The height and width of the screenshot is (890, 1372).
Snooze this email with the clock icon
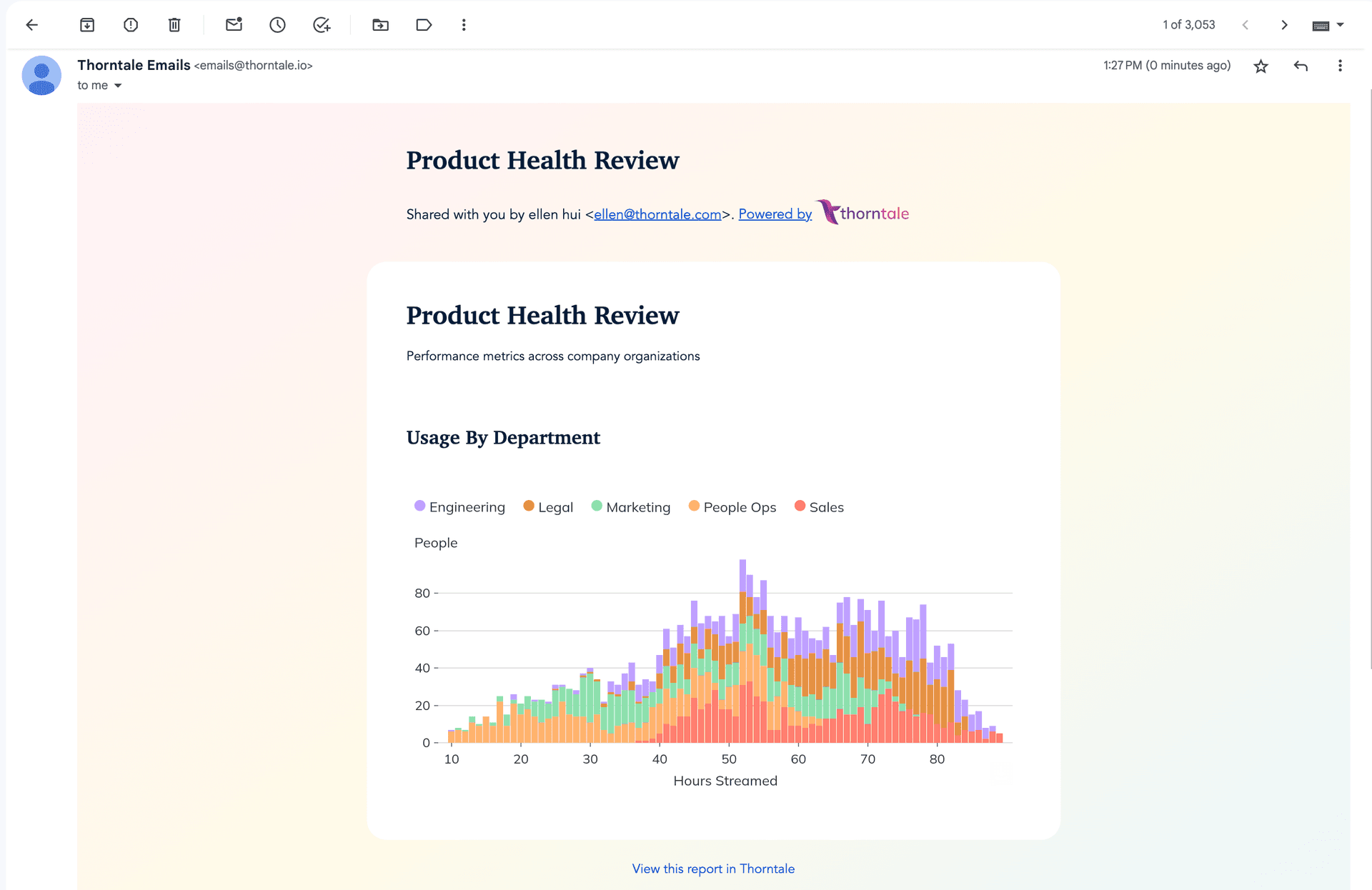pyautogui.click(x=277, y=25)
